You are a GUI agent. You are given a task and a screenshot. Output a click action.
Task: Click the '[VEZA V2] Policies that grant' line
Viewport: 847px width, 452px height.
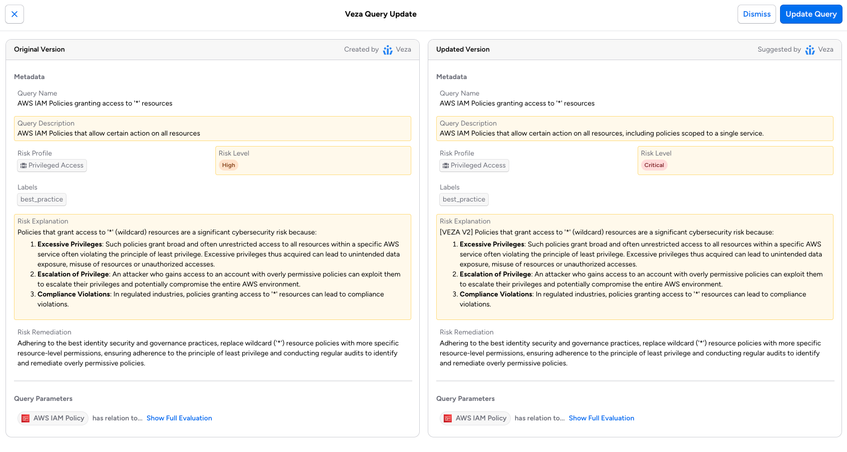(x=607, y=232)
